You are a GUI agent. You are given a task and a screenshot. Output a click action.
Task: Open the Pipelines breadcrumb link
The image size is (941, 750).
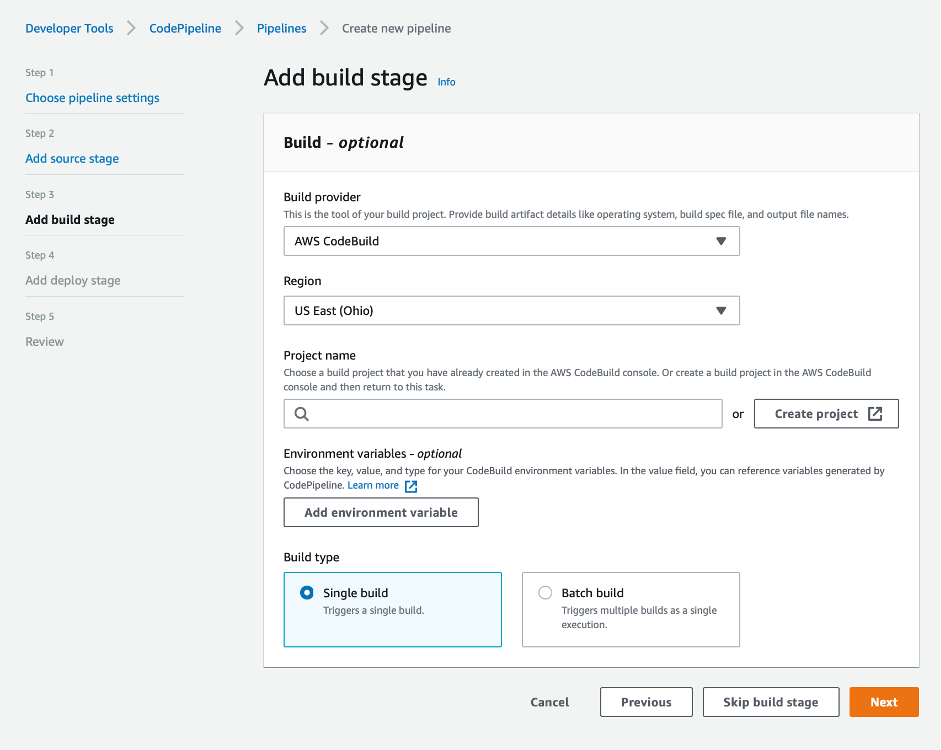tap(281, 28)
